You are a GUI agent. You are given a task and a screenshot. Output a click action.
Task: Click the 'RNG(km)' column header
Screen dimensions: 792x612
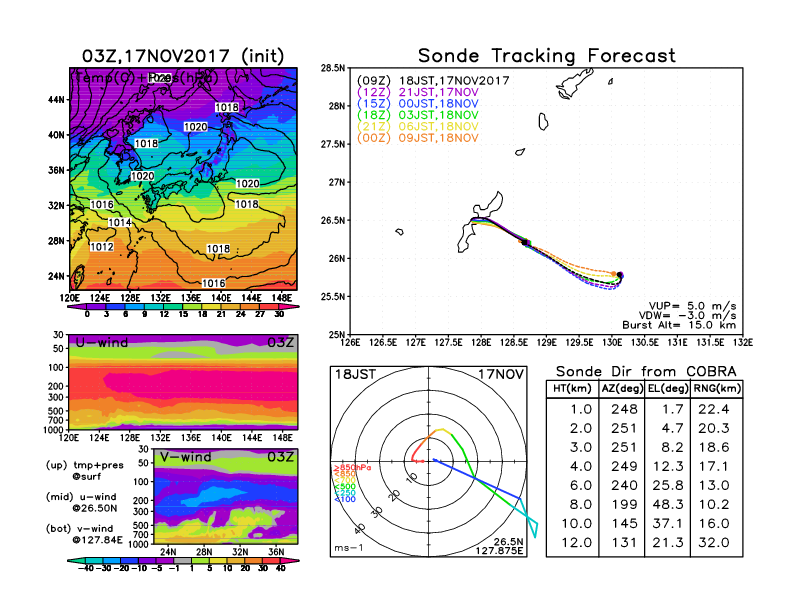tap(717, 389)
